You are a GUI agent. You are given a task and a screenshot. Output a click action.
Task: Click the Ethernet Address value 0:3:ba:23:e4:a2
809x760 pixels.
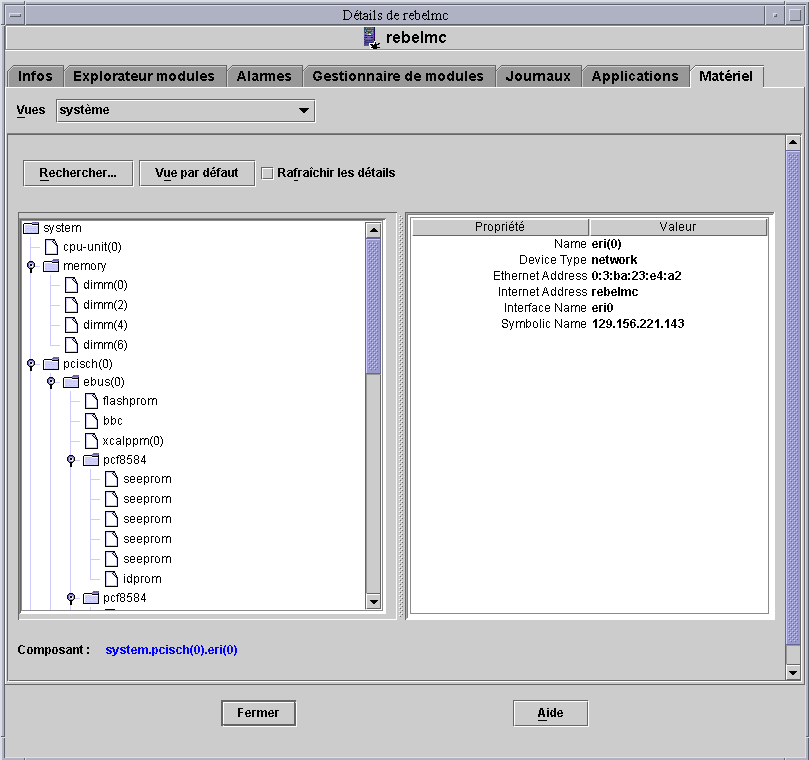click(x=636, y=276)
